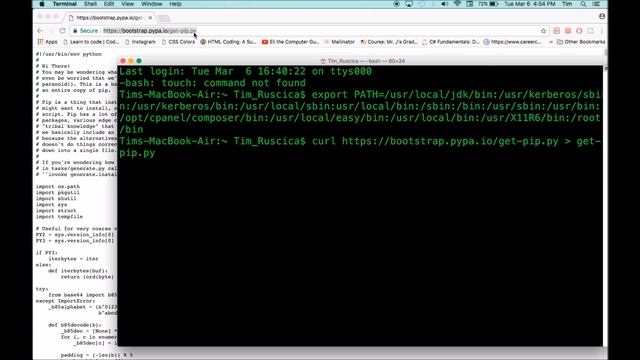Open the Chrome three-dot menu
The height and width of the screenshot is (360, 640).
tap(602, 31)
